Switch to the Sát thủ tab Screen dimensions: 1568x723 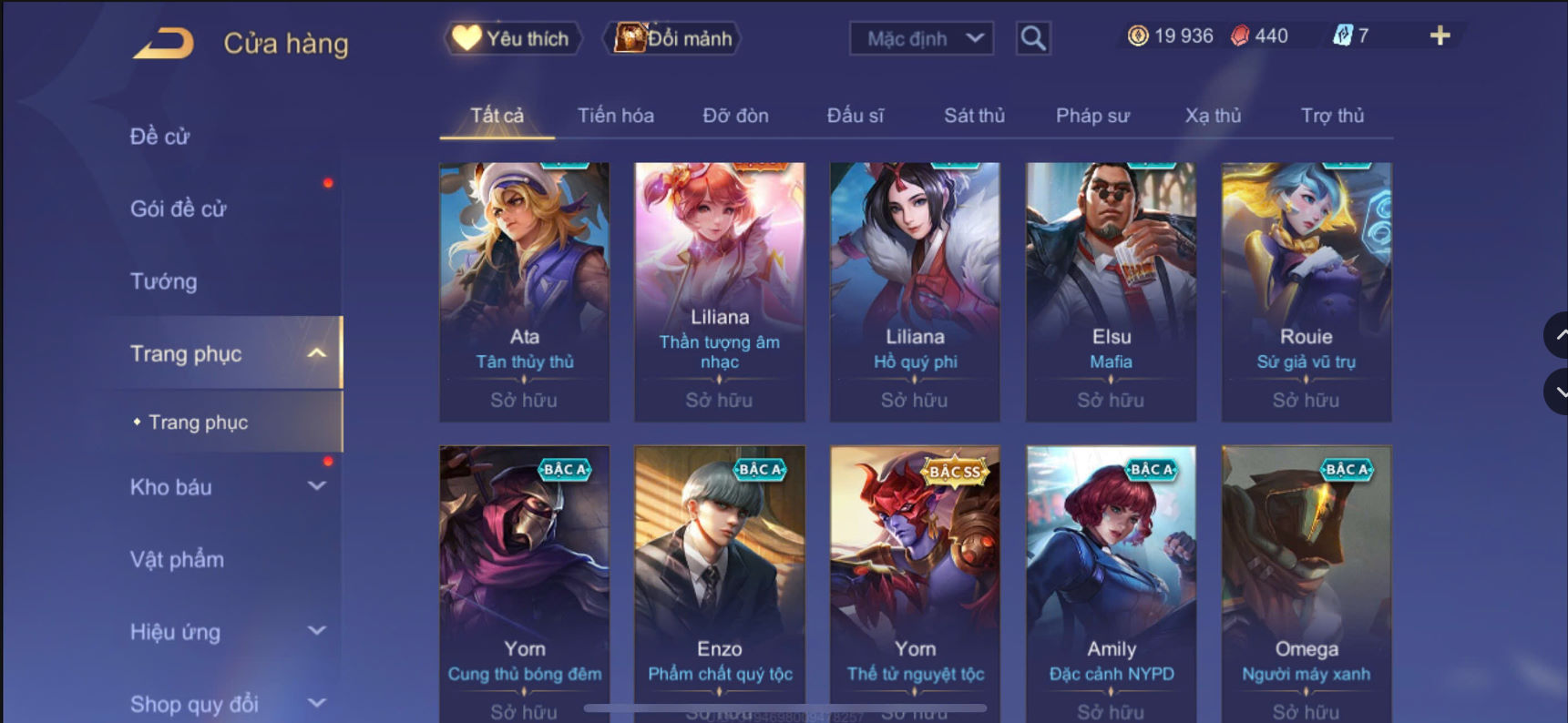pyautogui.click(x=974, y=116)
